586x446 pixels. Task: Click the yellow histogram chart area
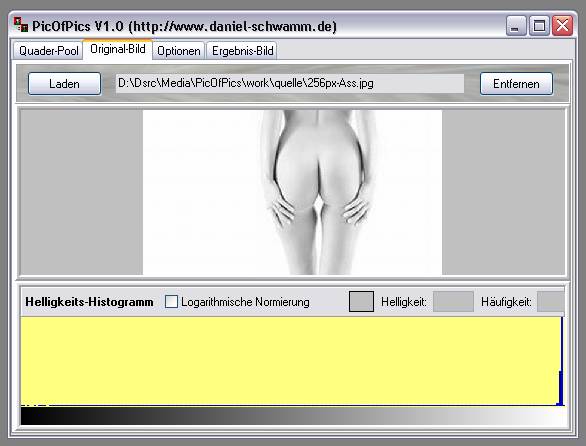[292, 361]
